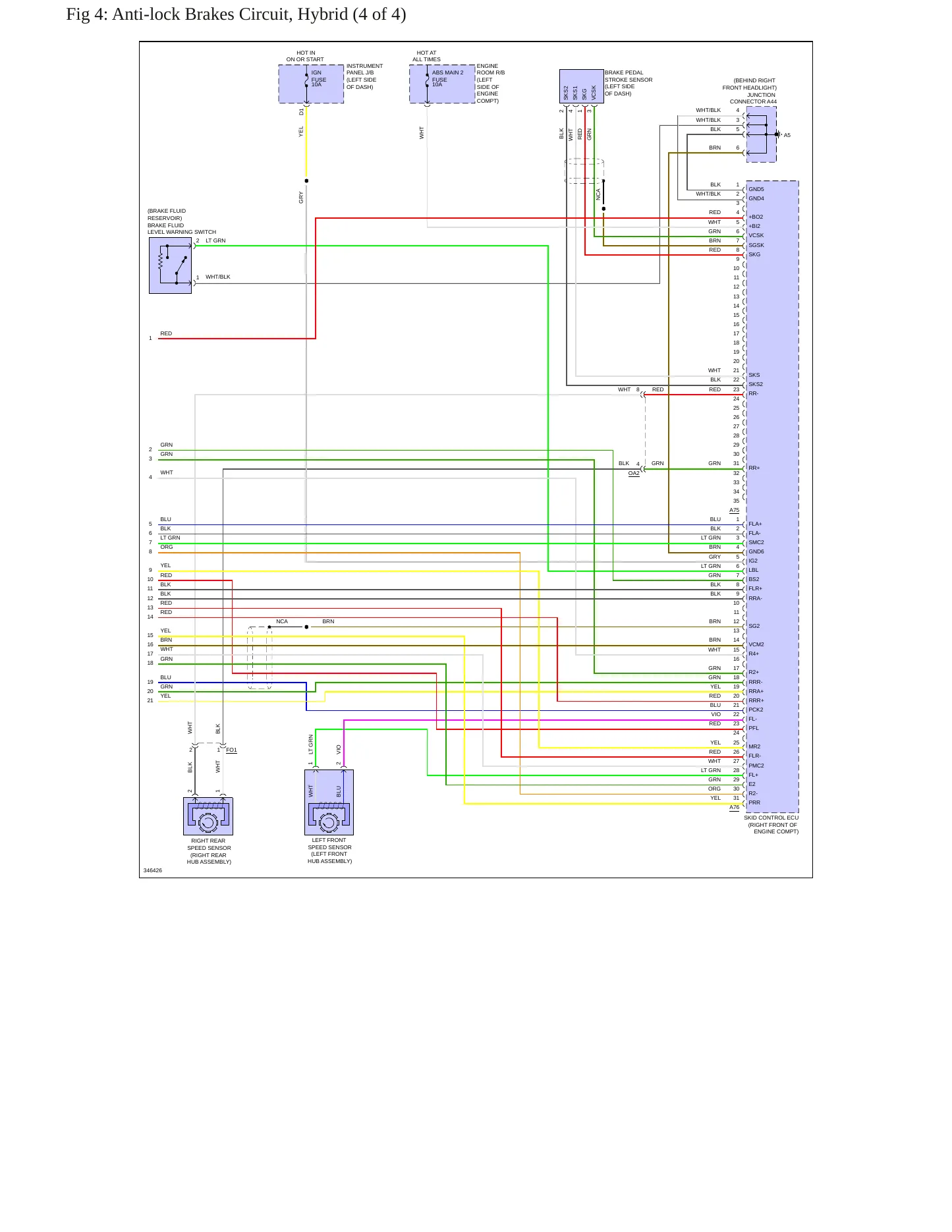Click the E2 terminal label
This screenshot has width=952, height=1232.
tap(752, 784)
